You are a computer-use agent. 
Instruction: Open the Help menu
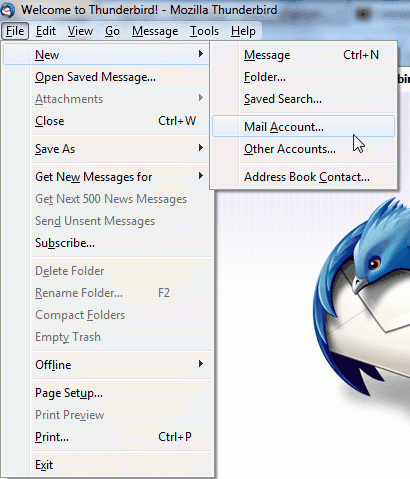pos(243,31)
